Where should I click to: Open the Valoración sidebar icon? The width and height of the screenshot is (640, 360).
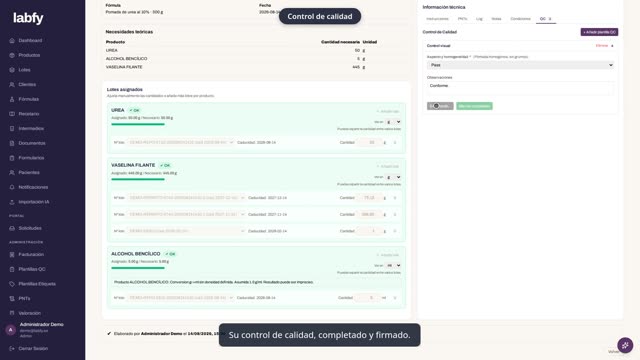click(12, 313)
